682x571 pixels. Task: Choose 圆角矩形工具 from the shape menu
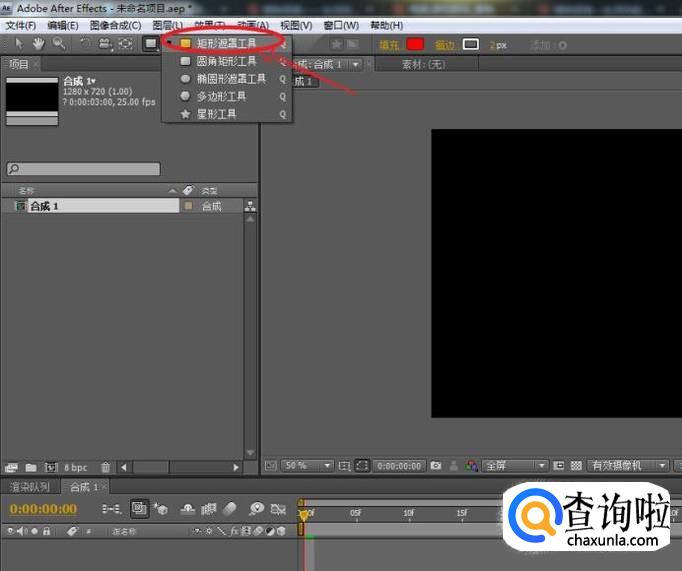226,61
